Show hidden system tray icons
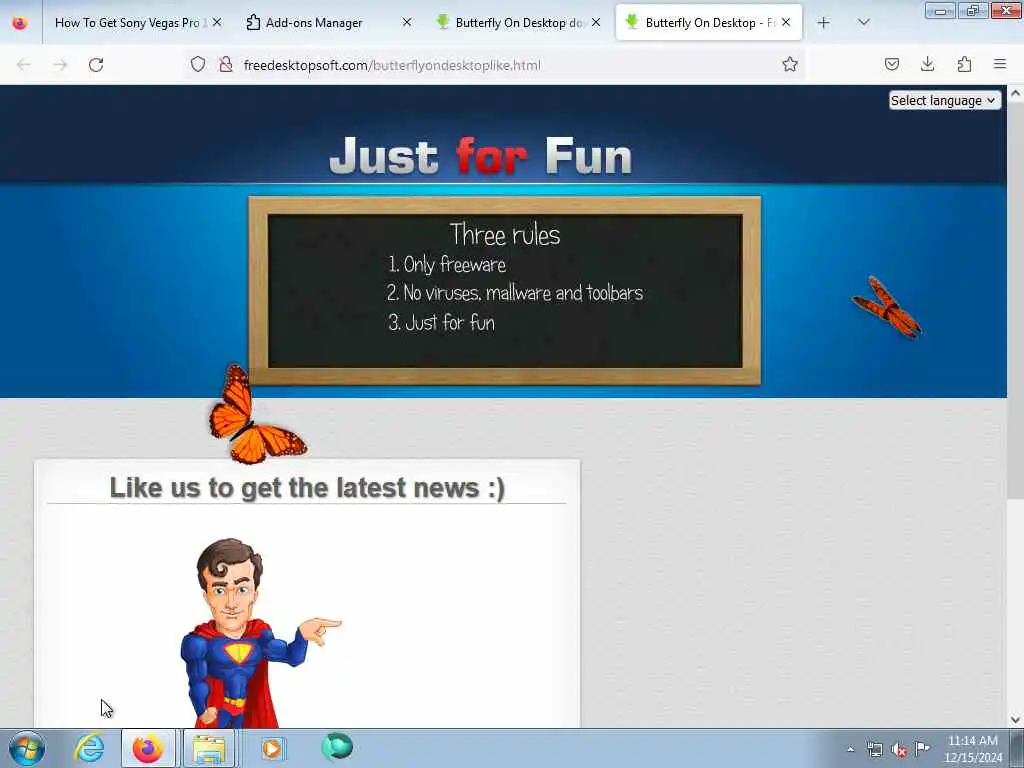This screenshot has height=768, width=1024. pos(850,750)
